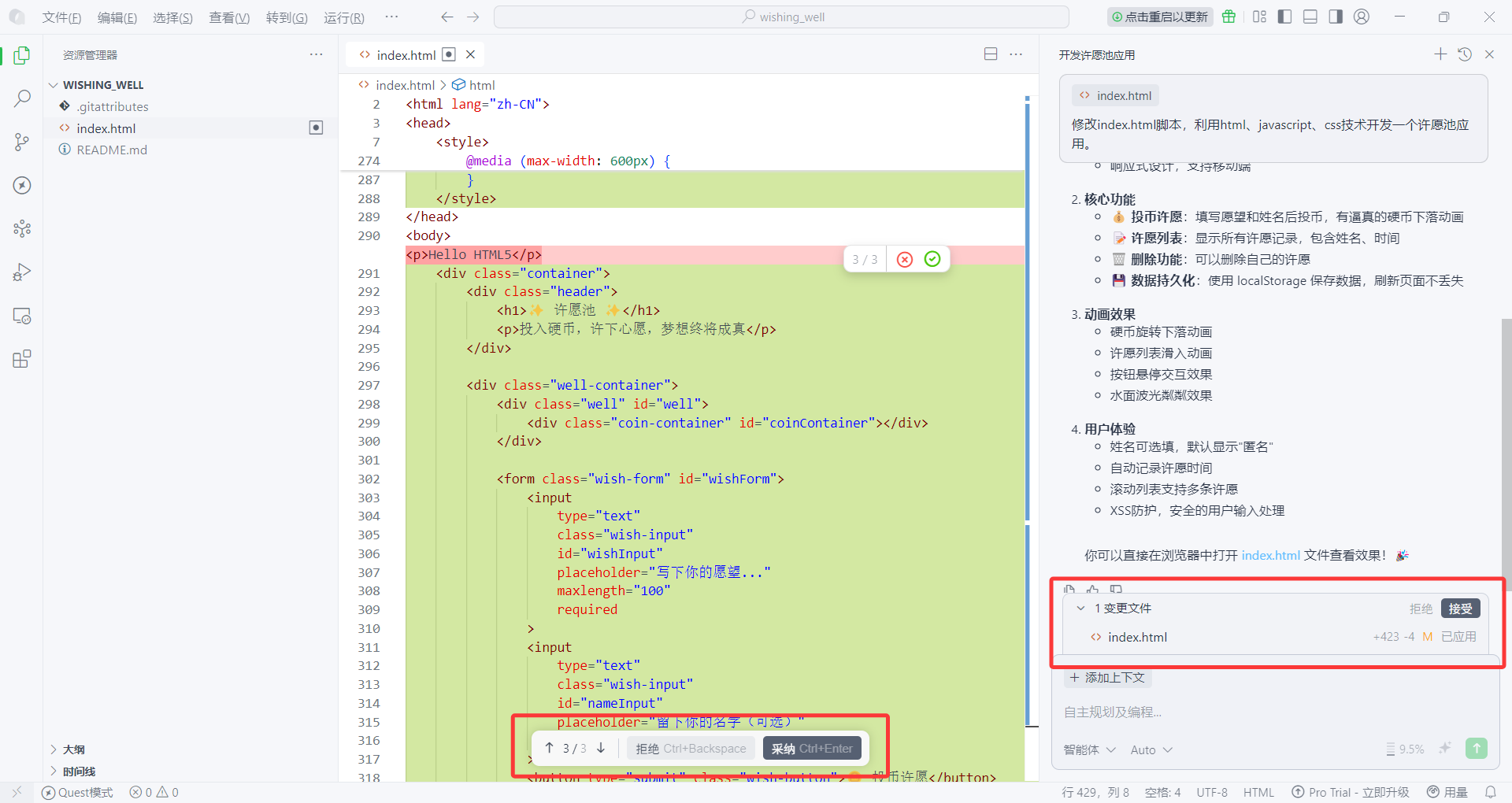Screen dimensions: 1512x803
Task: Open the Search view in activity bar
Action: point(22,98)
